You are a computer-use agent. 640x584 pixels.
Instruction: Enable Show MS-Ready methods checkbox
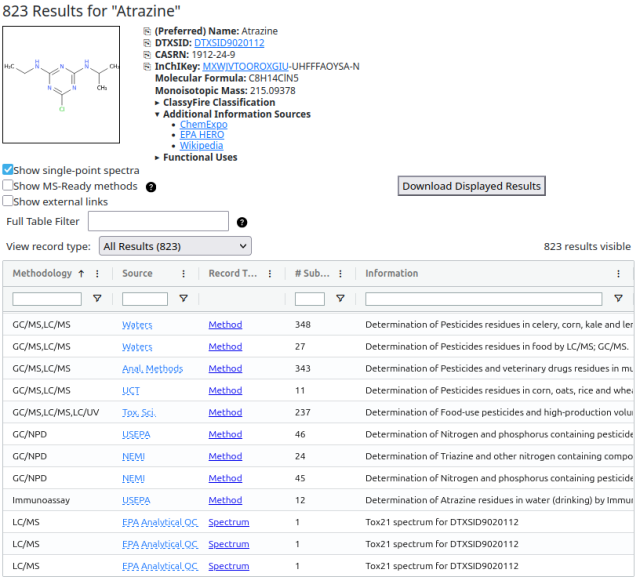click(x=7, y=185)
